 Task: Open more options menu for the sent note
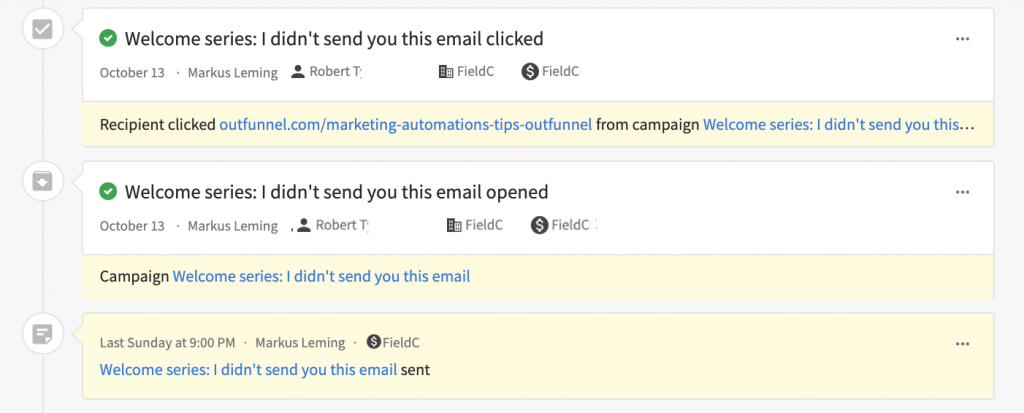click(x=962, y=344)
